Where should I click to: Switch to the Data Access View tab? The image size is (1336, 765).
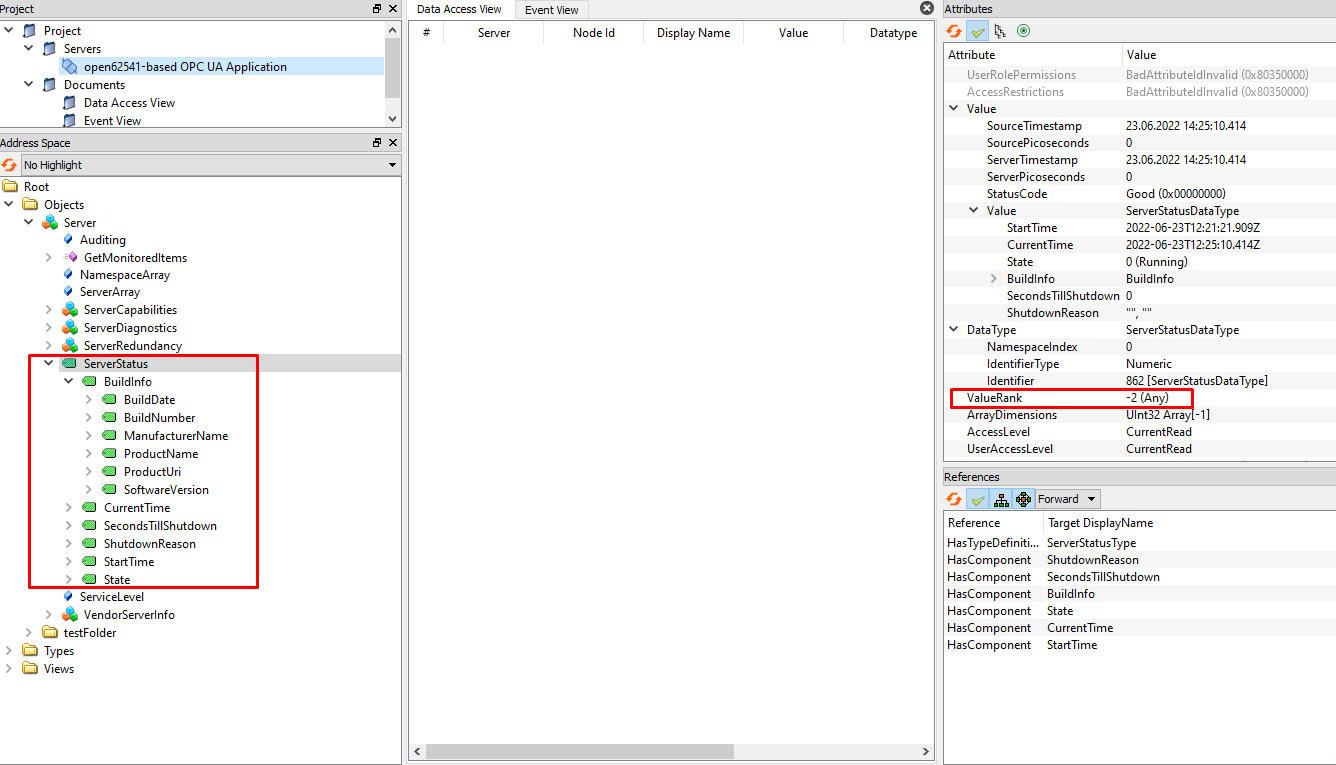[x=459, y=9]
